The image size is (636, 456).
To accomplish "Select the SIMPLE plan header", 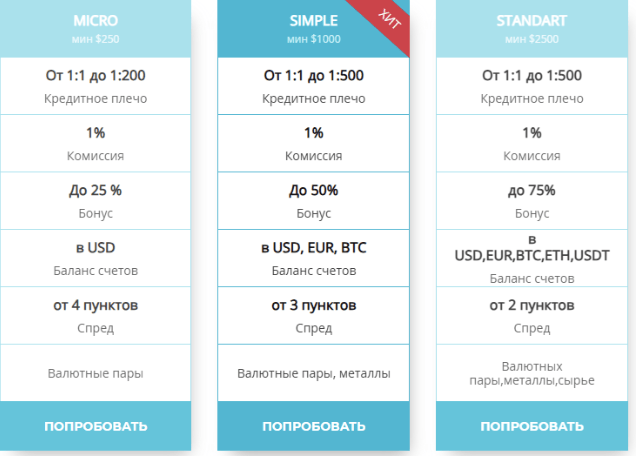I will pyautogui.click(x=313, y=20).
